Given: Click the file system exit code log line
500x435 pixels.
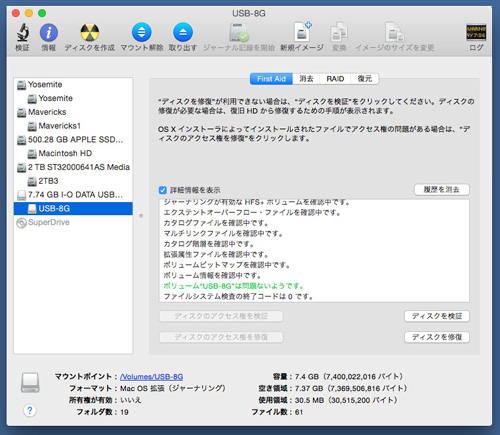Looking at the screenshot, I should coord(238,296).
